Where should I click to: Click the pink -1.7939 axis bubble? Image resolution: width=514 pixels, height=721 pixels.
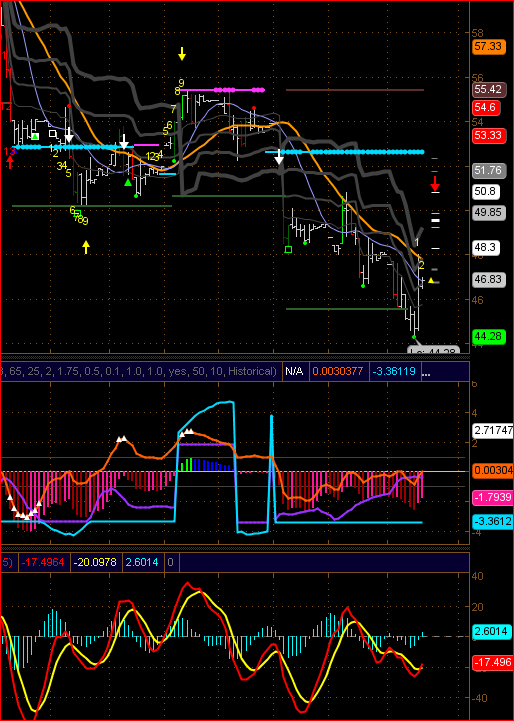coord(493,498)
